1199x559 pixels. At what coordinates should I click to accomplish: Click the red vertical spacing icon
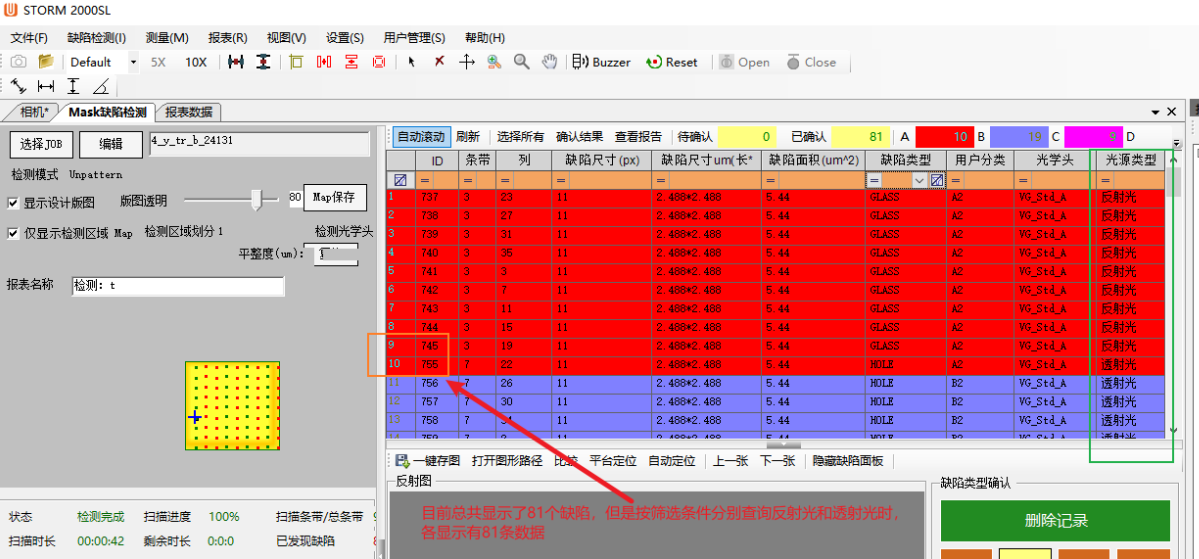coord(352,62)
